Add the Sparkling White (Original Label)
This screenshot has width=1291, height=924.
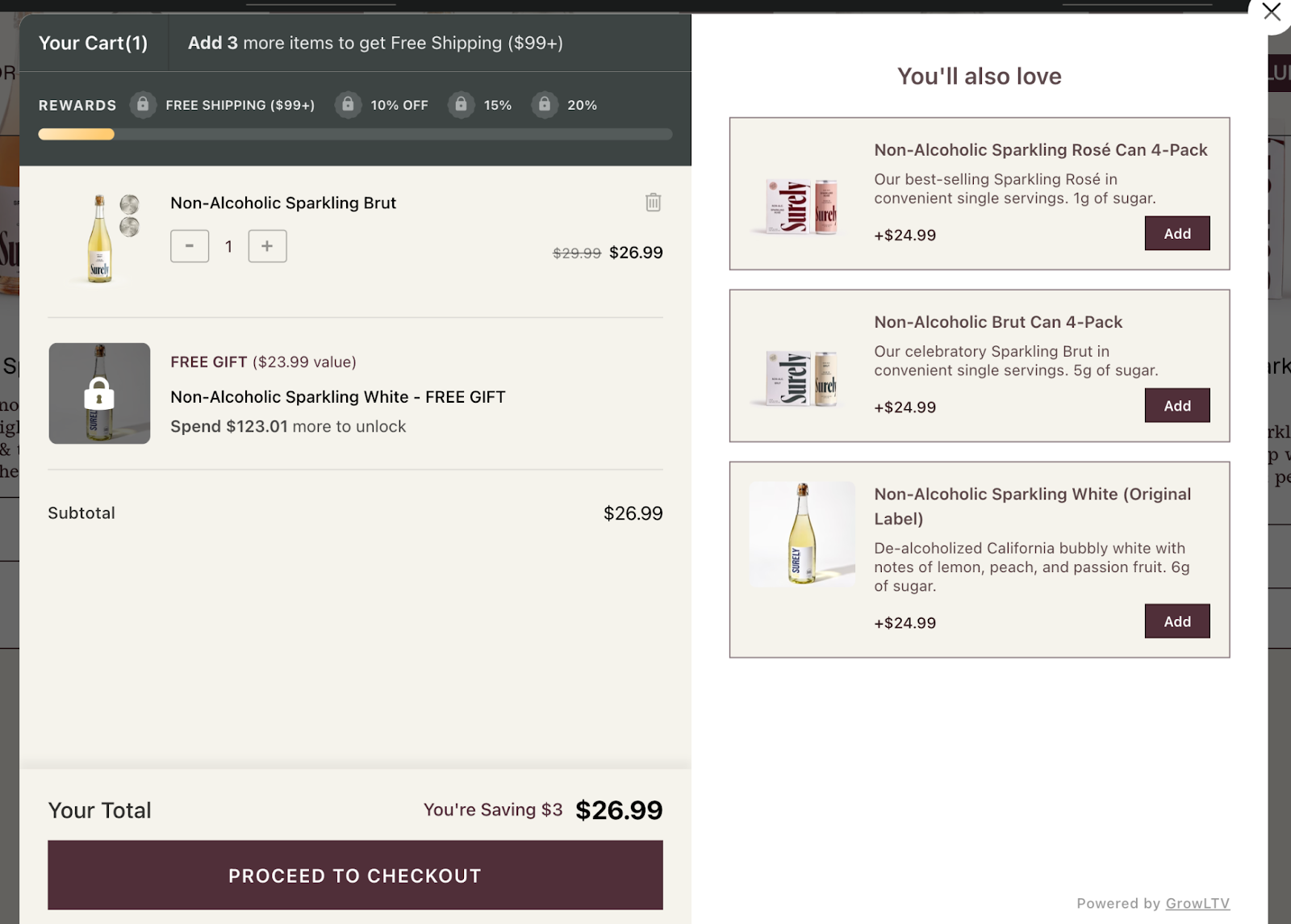(1176, 621)
